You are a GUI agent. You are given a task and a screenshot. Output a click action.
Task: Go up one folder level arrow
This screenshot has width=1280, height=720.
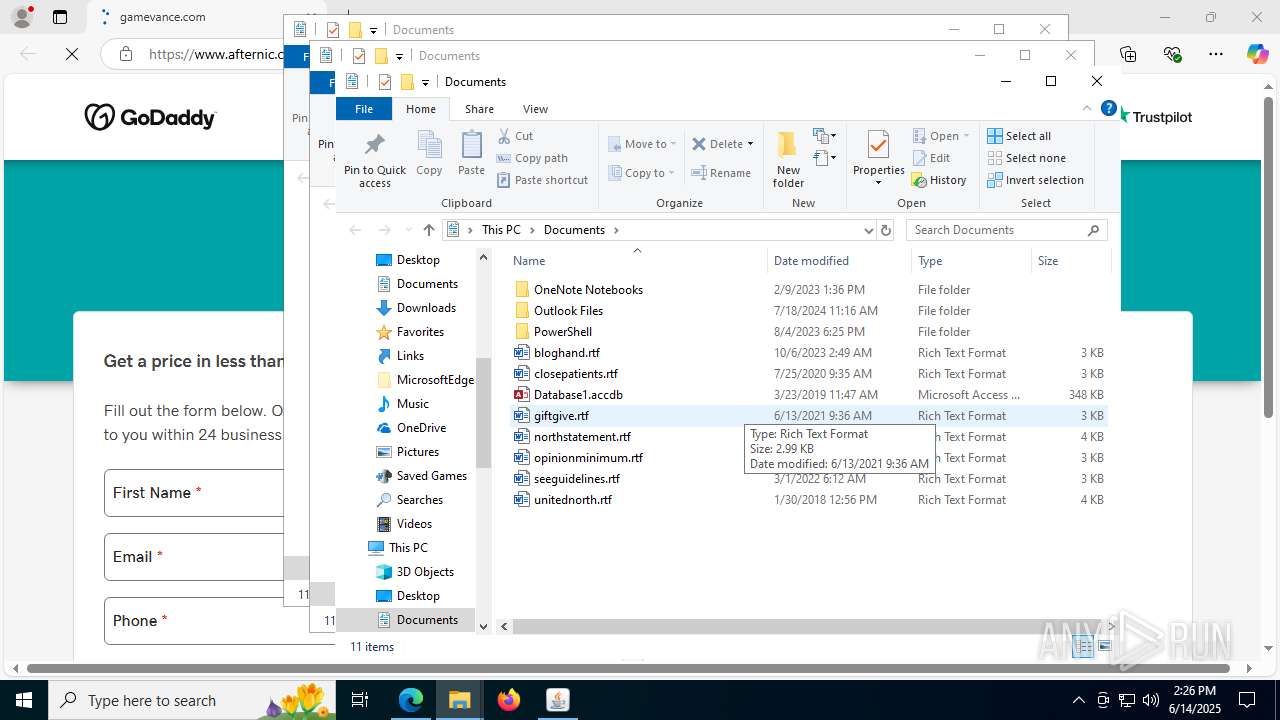(x=429, y=230)
